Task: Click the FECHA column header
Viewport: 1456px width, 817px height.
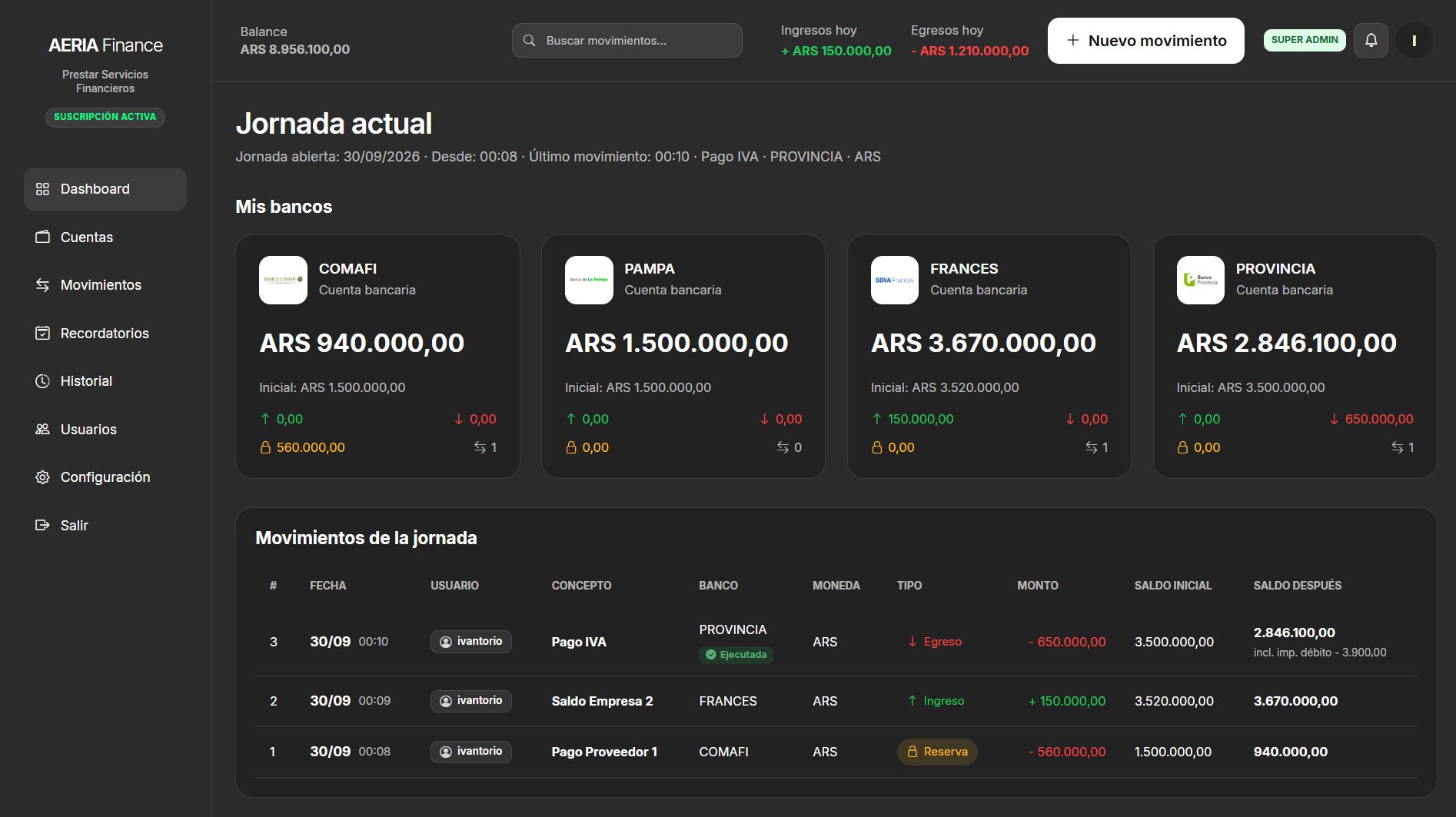Action: (328, 586)
